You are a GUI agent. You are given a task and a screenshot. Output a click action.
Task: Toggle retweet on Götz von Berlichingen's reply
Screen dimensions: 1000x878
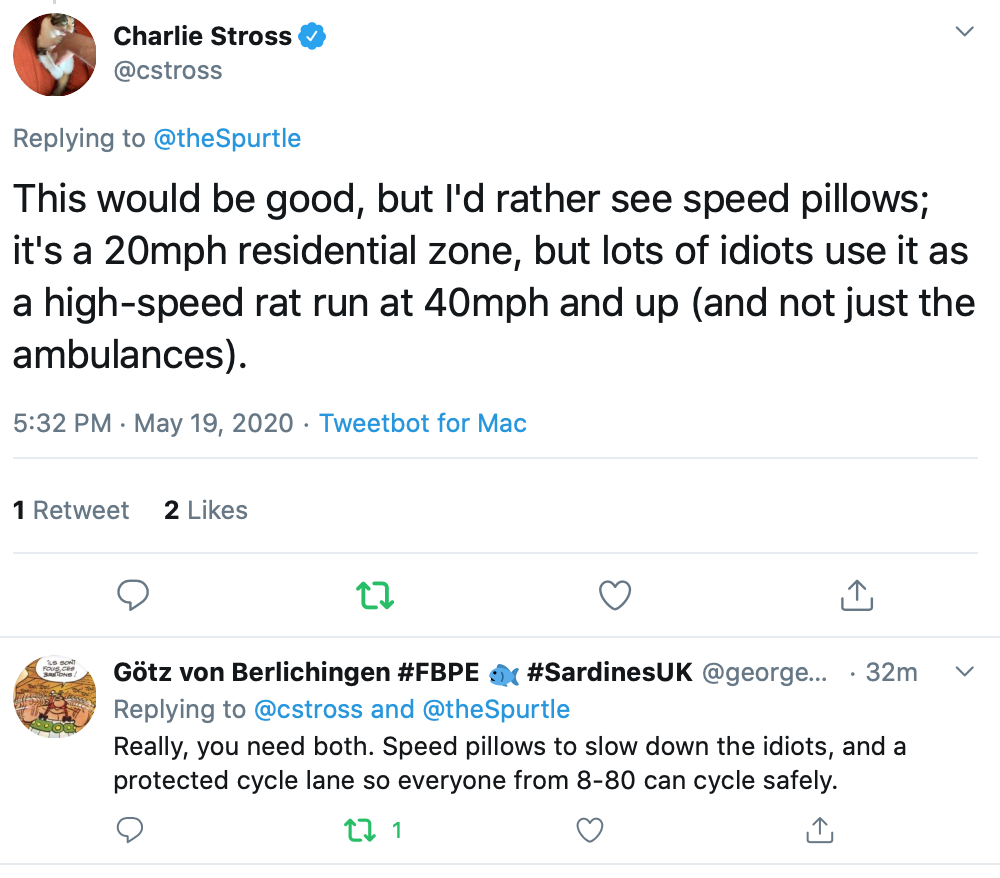click(x=360, y=830)
